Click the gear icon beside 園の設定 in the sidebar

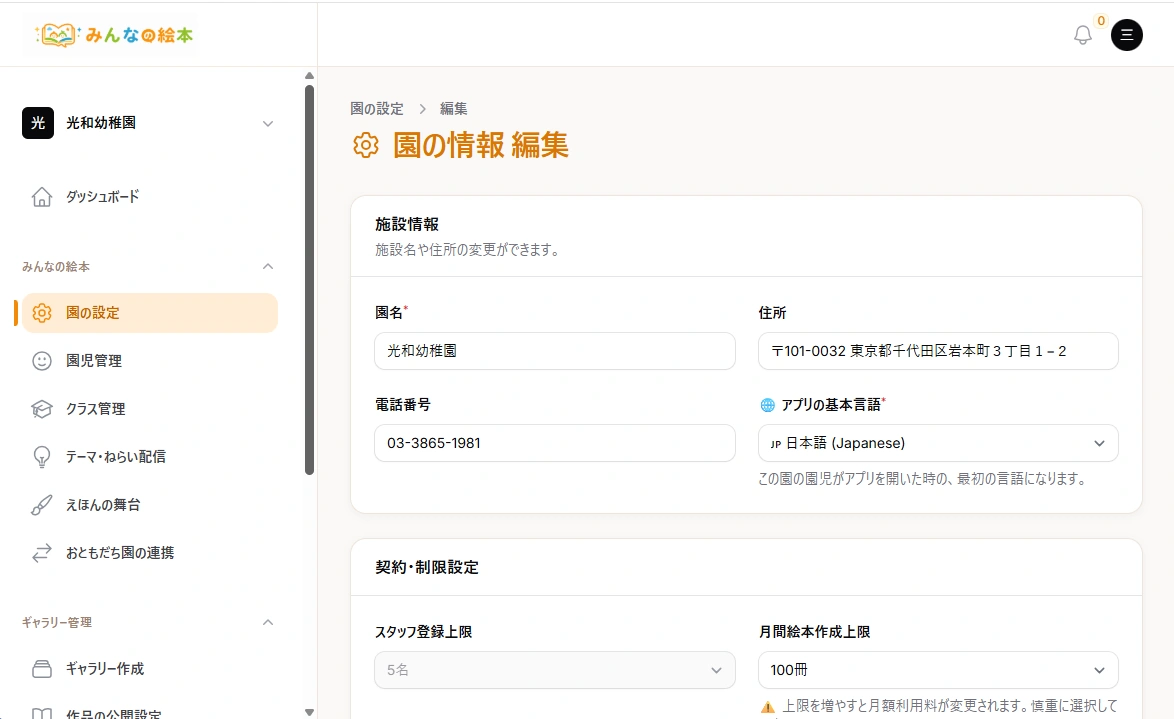pos(42,313)
